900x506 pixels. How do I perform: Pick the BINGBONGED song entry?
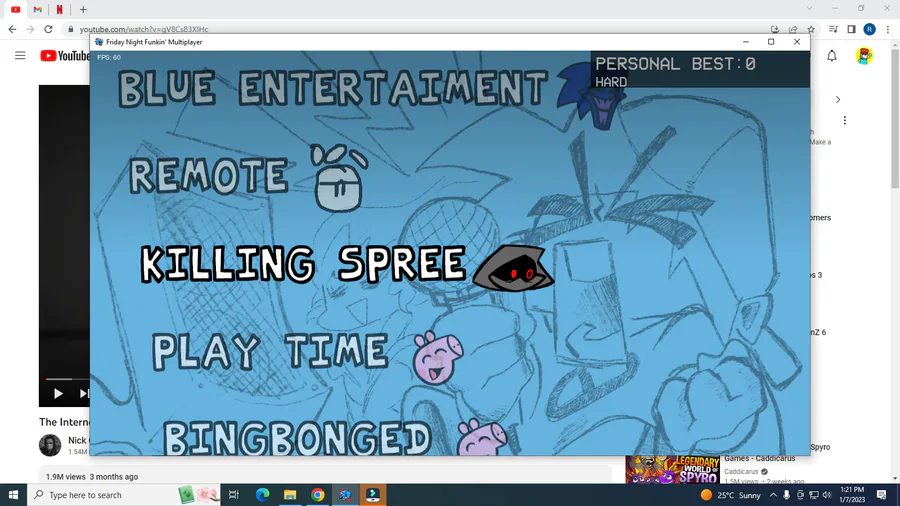point(296,438)
